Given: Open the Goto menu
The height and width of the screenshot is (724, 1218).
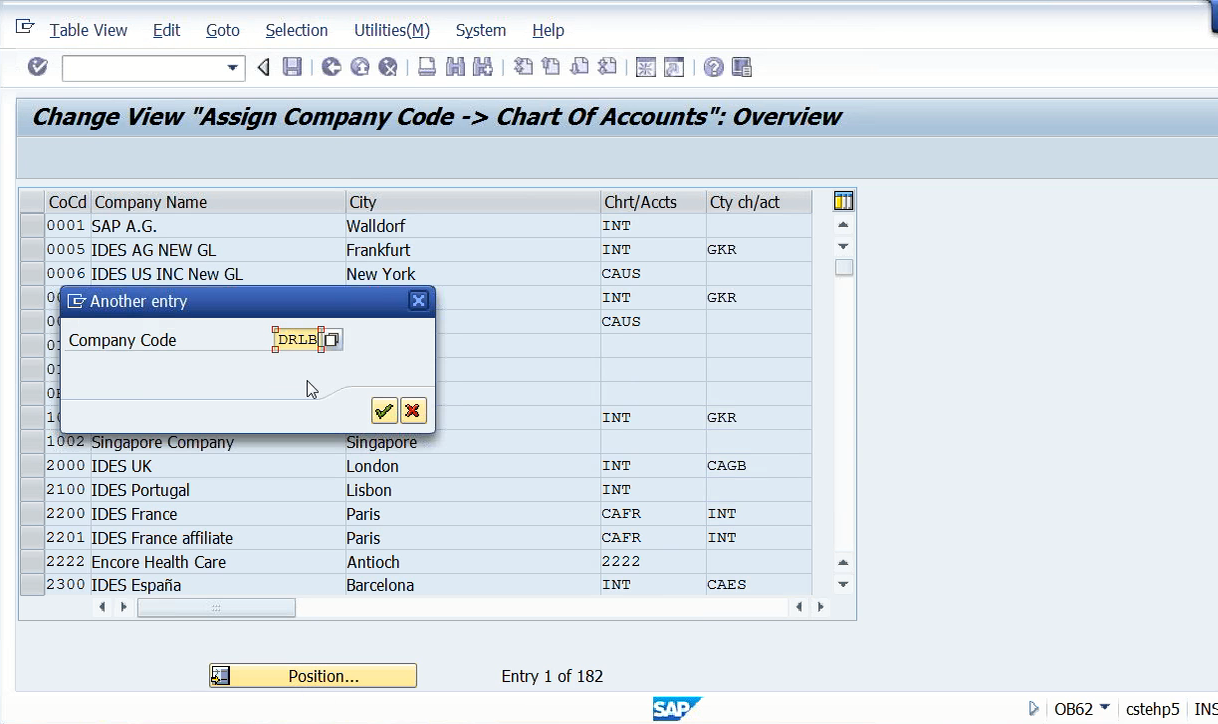Looking at the screenshot, I should pos(223,30).
